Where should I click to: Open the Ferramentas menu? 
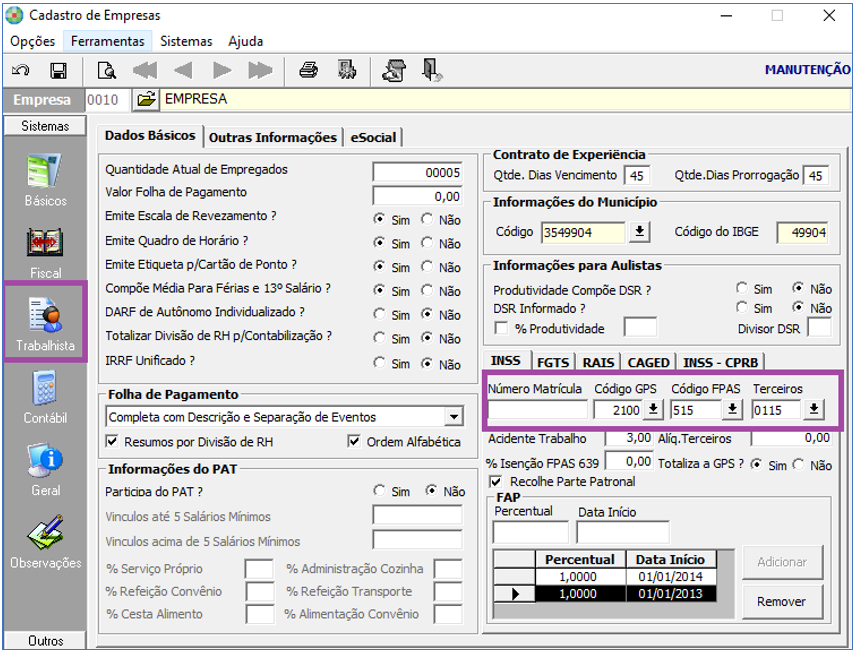pyautogui.click(x=108, y=41)
